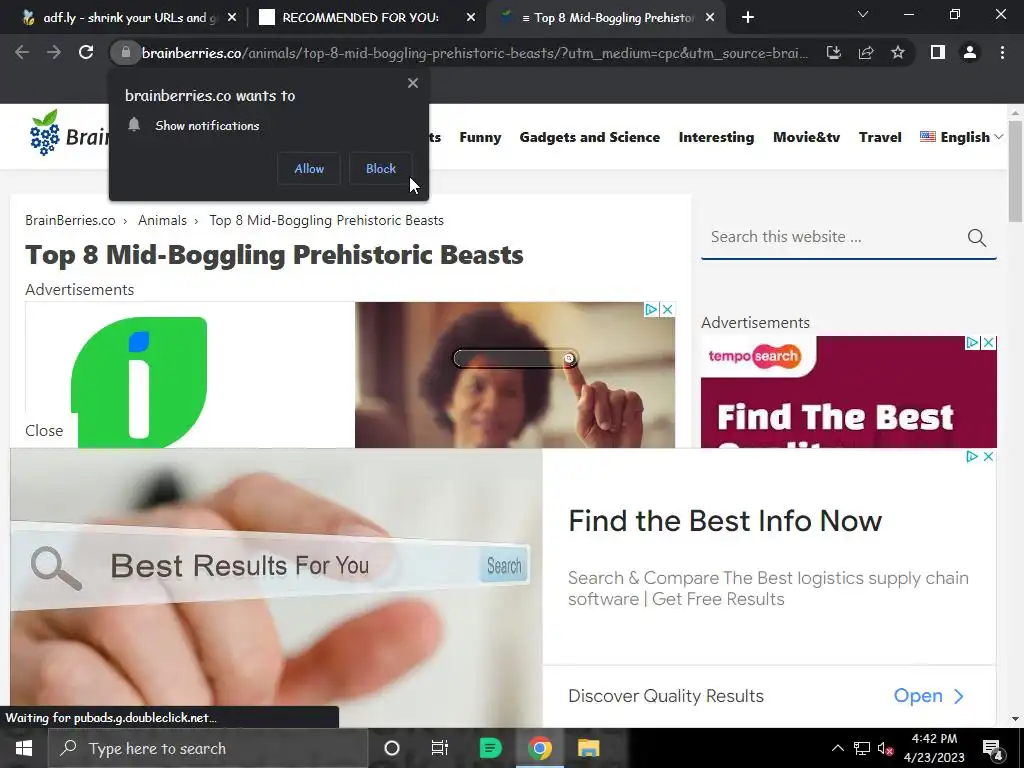
Task: Click the forward navigation arrow
Action: pyautogui.click(x=54, y=52)
